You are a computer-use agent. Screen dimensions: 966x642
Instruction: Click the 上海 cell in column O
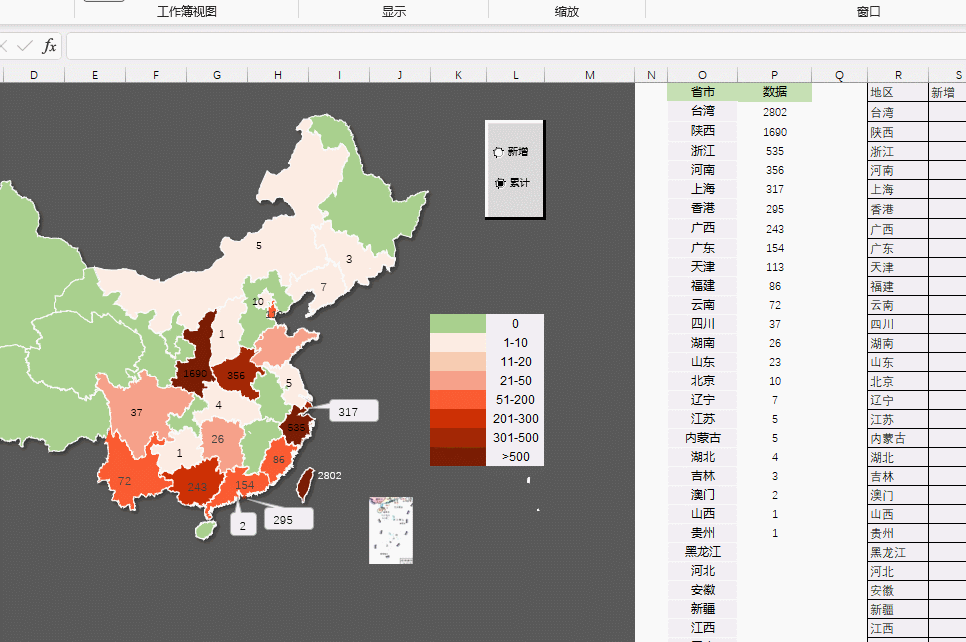(702, 189)
